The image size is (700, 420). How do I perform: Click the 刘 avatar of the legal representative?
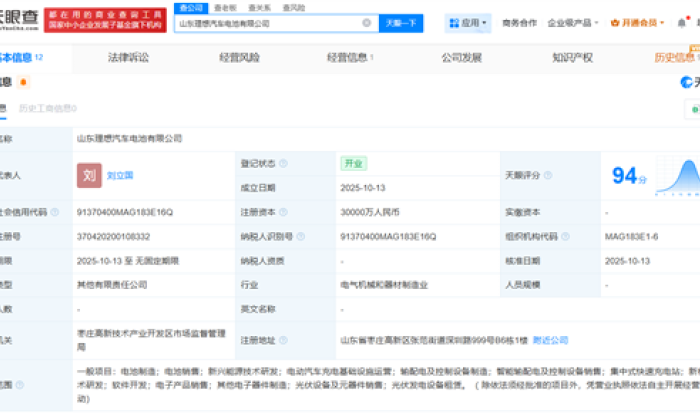coord(89,174)
